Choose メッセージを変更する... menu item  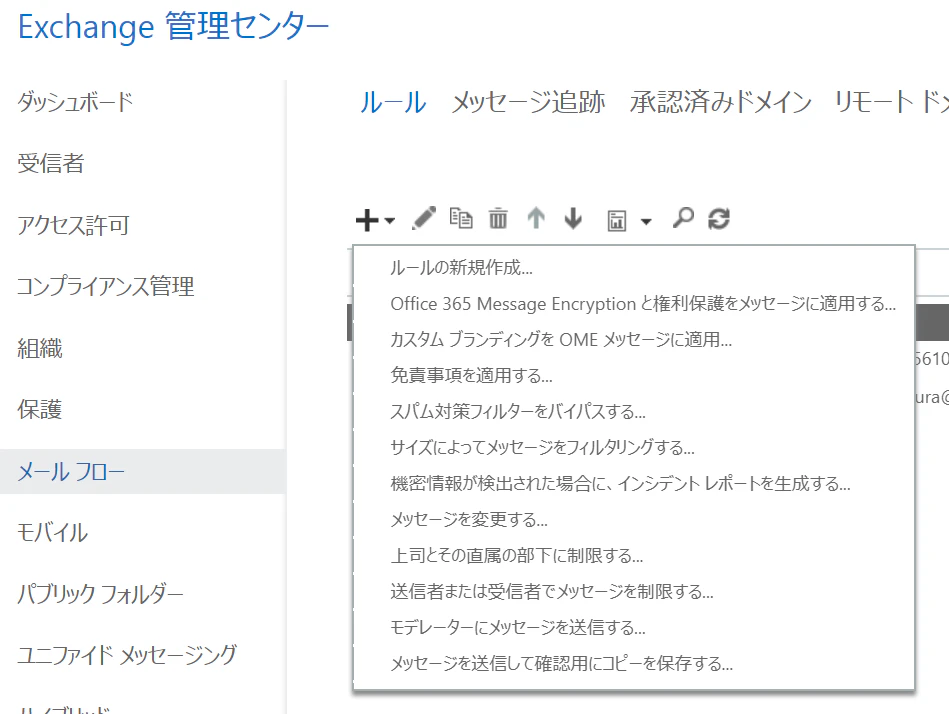tap(469, 519)
